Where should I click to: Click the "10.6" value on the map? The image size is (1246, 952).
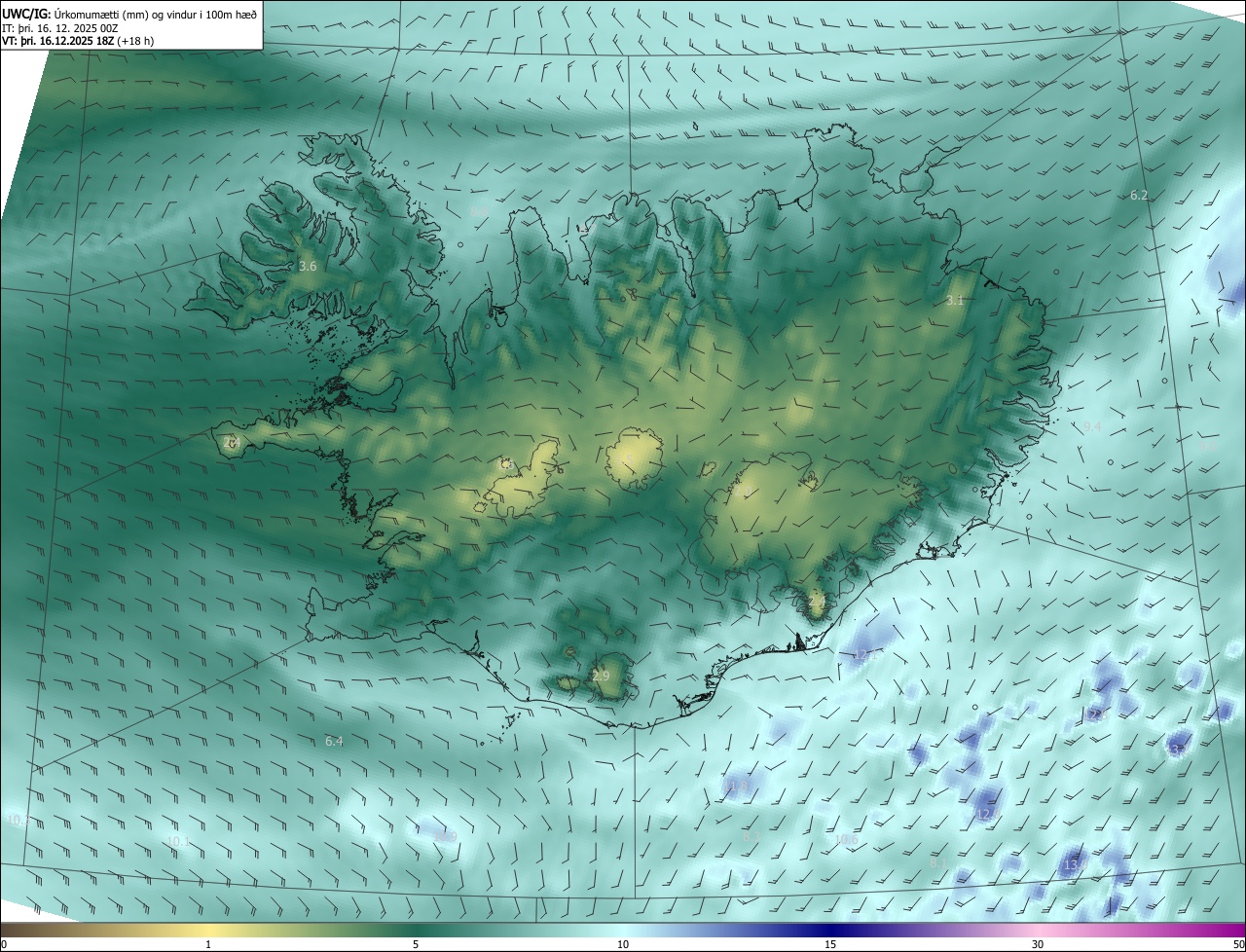(x=847, y=840)
